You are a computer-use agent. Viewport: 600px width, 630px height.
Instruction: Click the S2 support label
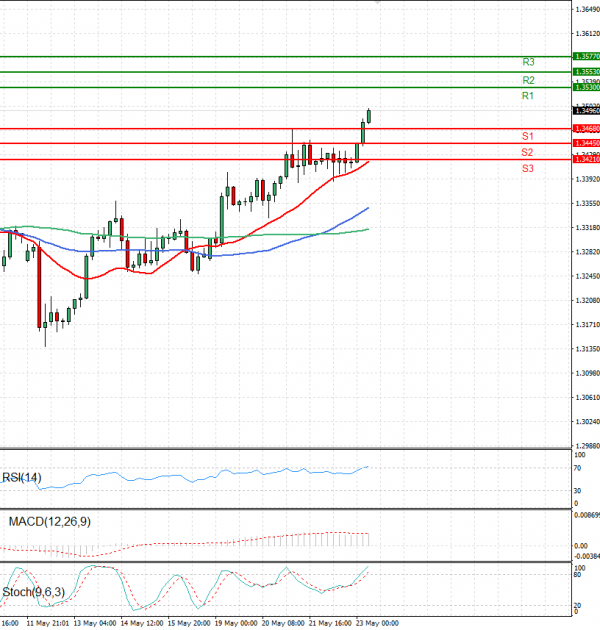pos(527,152)
